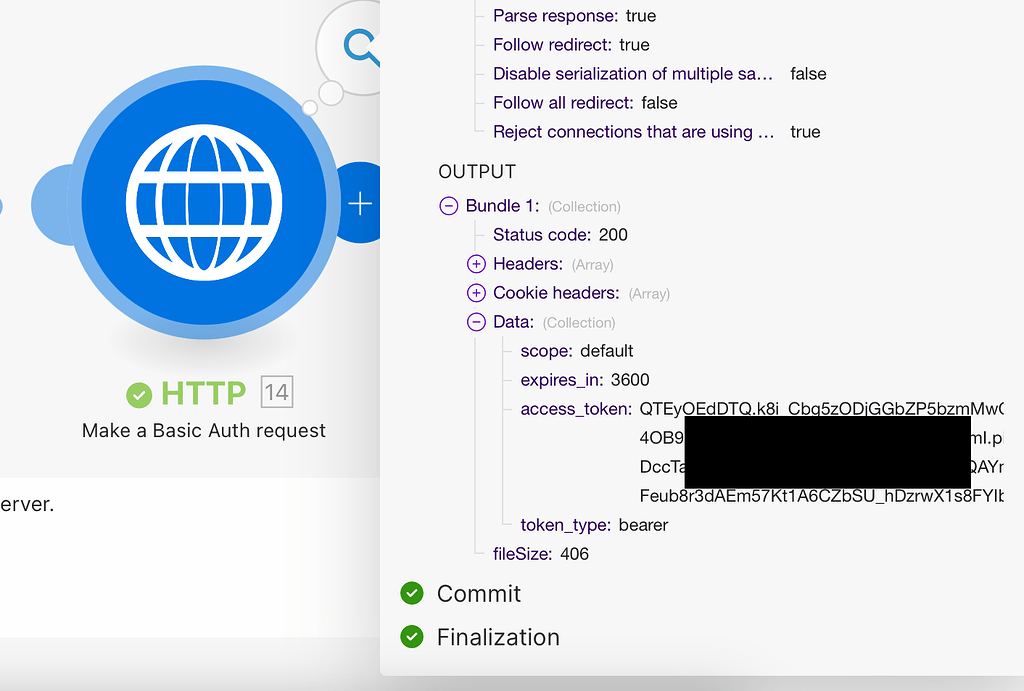1024x691 pixels.
Task: Open the HTTP module globe icon
Action: click(x=203, y=203)
